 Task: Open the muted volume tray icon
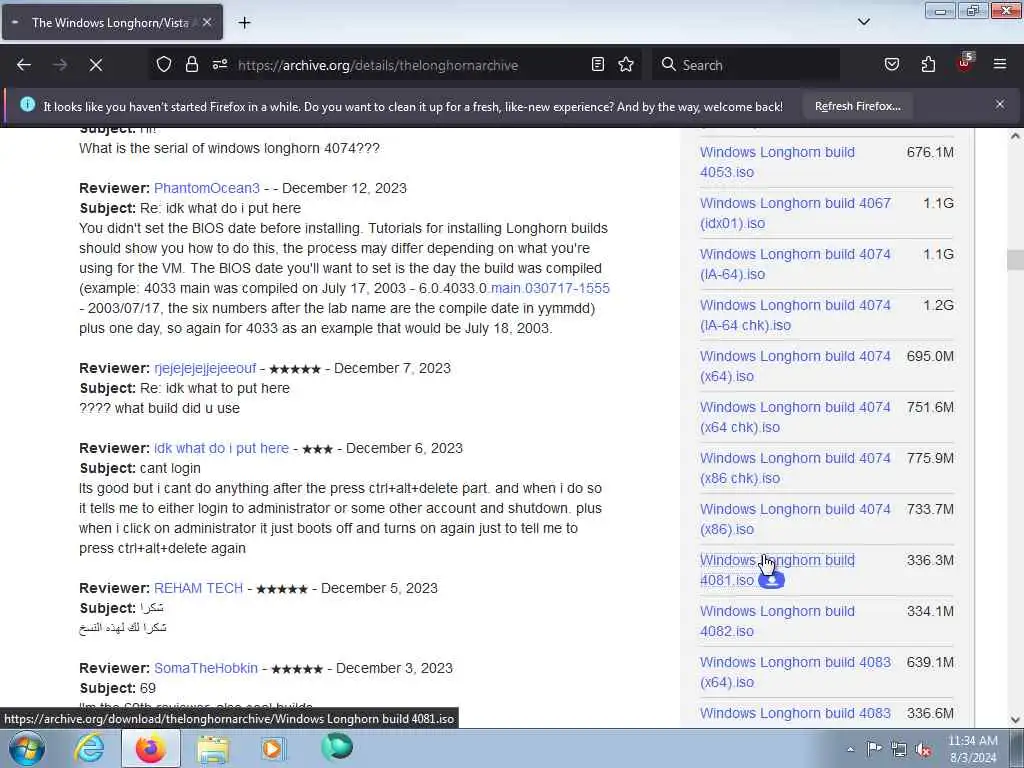923,750
